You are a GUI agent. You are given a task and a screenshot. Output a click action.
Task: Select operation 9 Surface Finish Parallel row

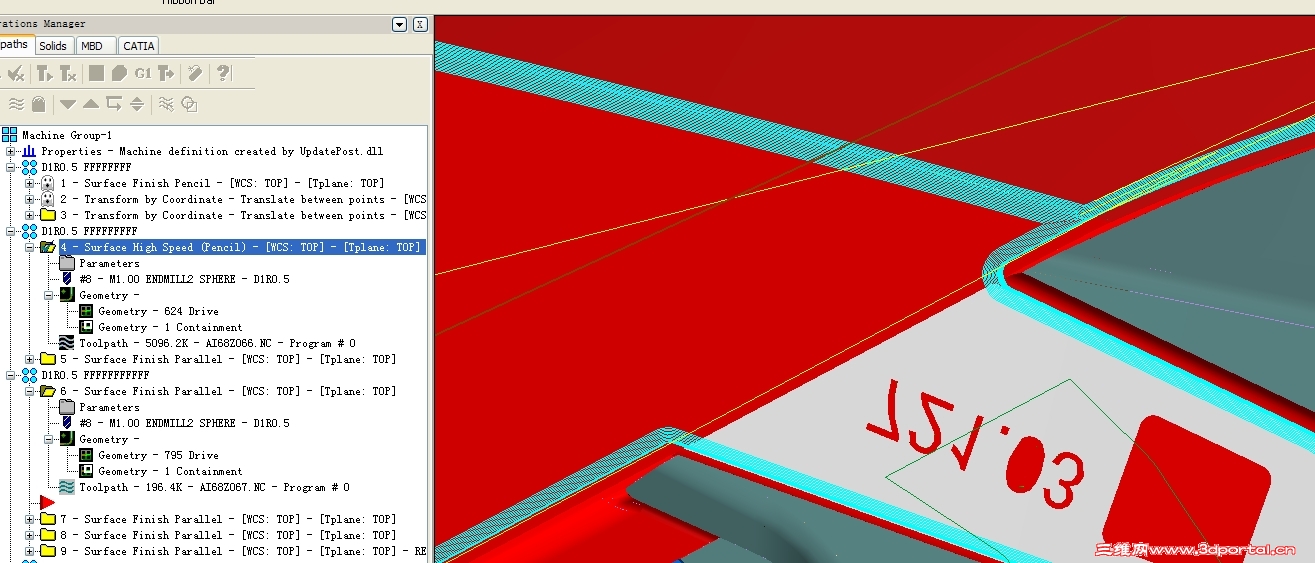pos(243,551)
